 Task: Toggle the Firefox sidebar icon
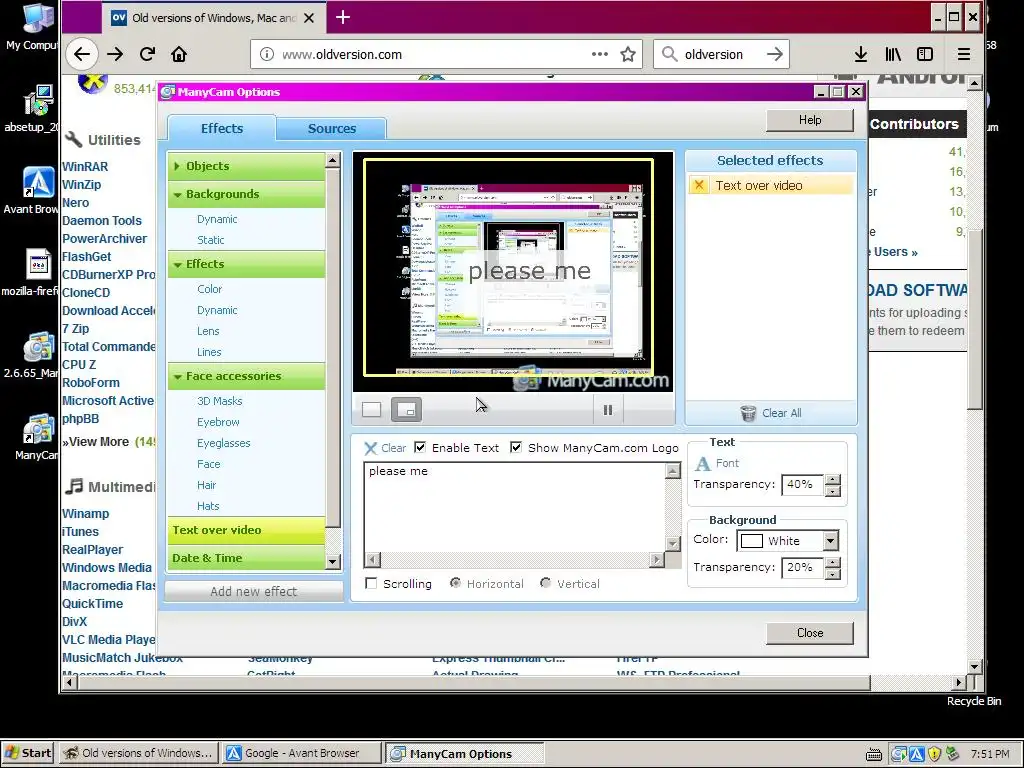pos(925,54)
